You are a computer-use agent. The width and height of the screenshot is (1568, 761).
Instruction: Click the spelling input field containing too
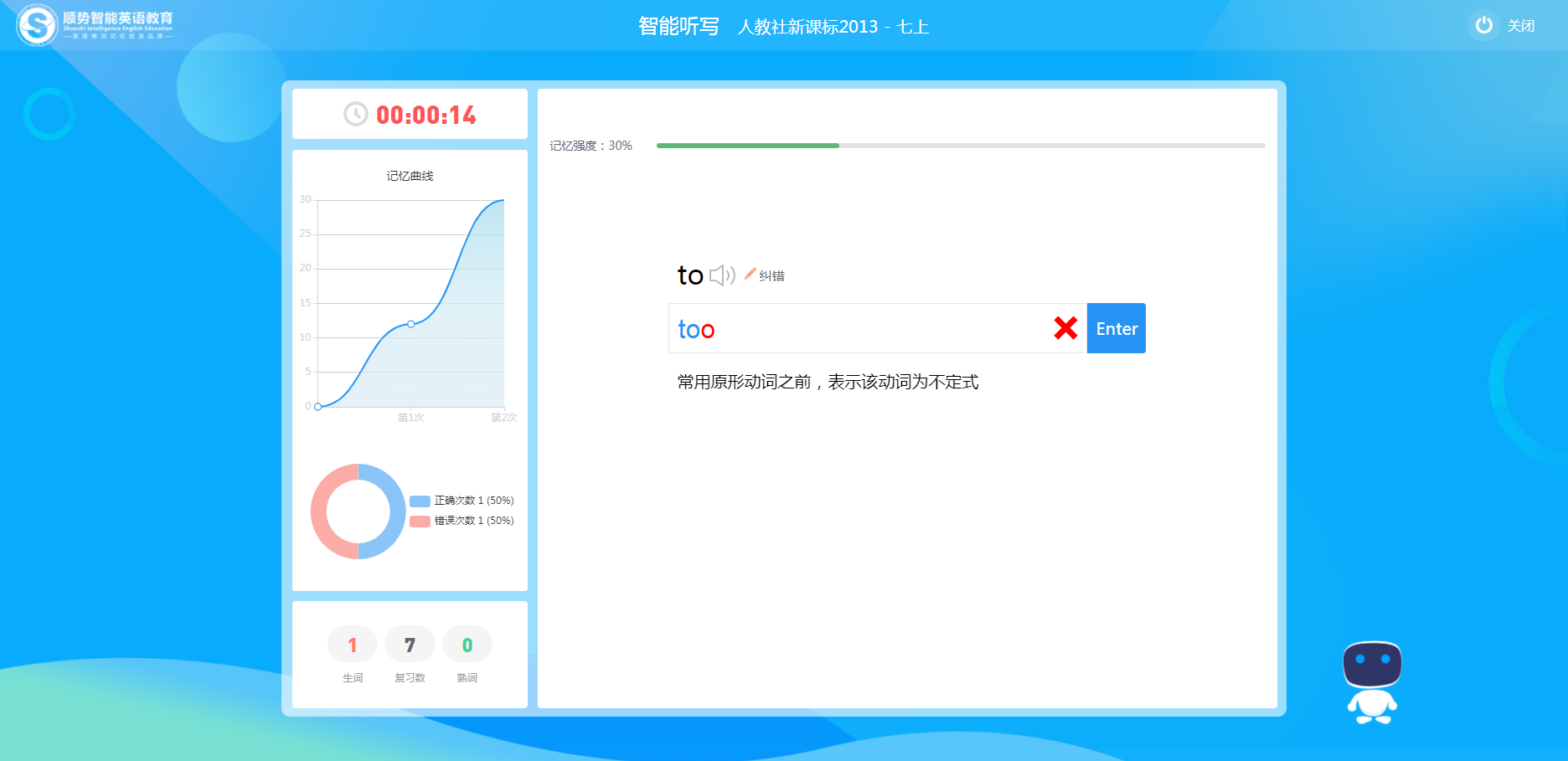click(x=878, y=328)
